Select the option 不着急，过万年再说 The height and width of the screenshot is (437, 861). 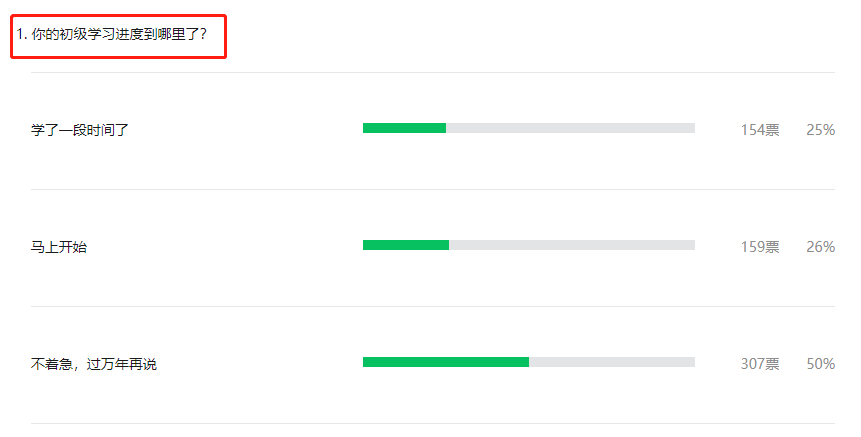[x=94, y=364]
